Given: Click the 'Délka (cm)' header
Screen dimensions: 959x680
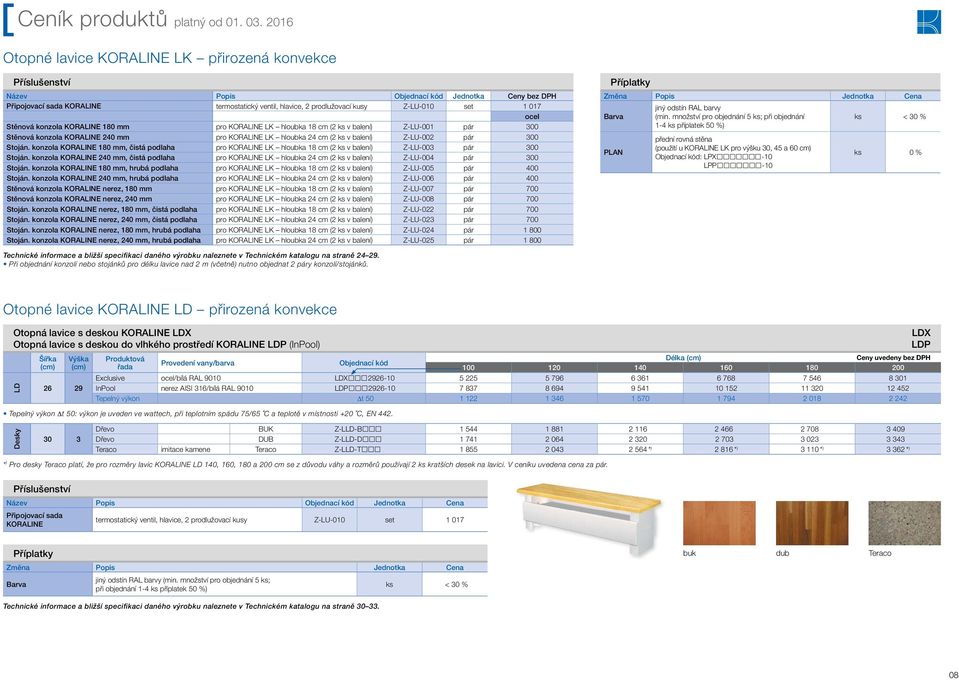Looking at the screenshot, I should tap(683, 357).
